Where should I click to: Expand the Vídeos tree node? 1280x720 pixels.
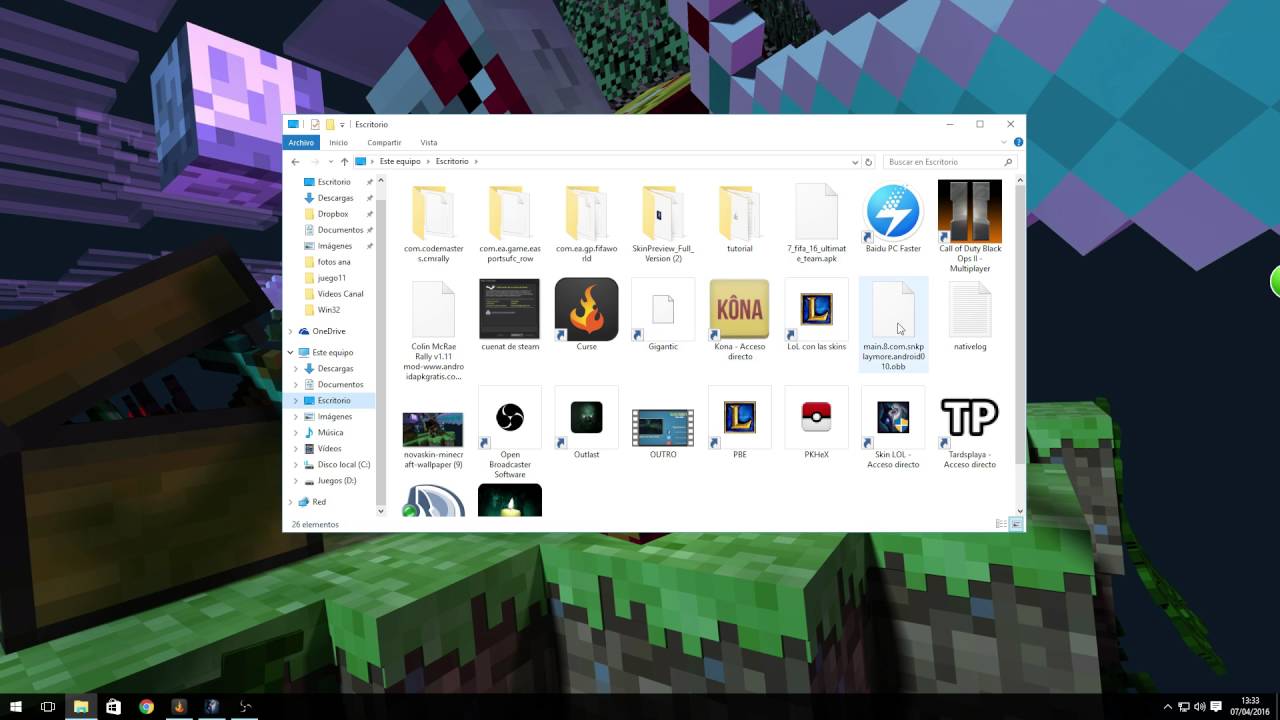point(297,449)
